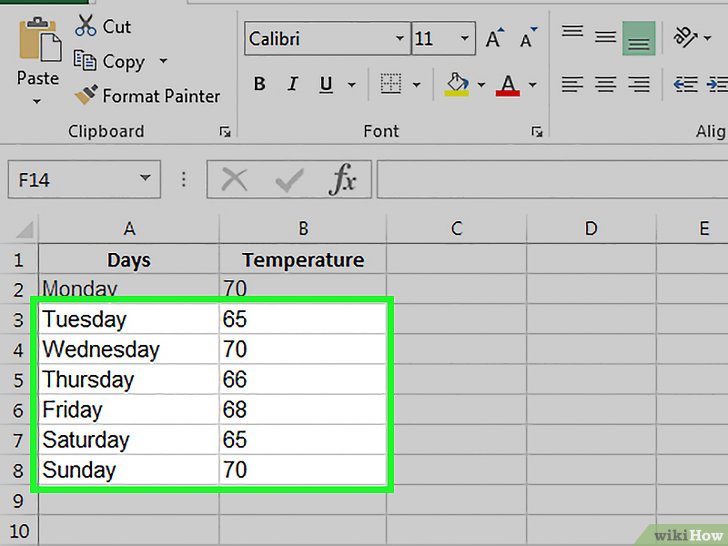Viewport: 728px width, 546px height.
Task: Open the Font dialog launcher
Action: coord(537,131)
